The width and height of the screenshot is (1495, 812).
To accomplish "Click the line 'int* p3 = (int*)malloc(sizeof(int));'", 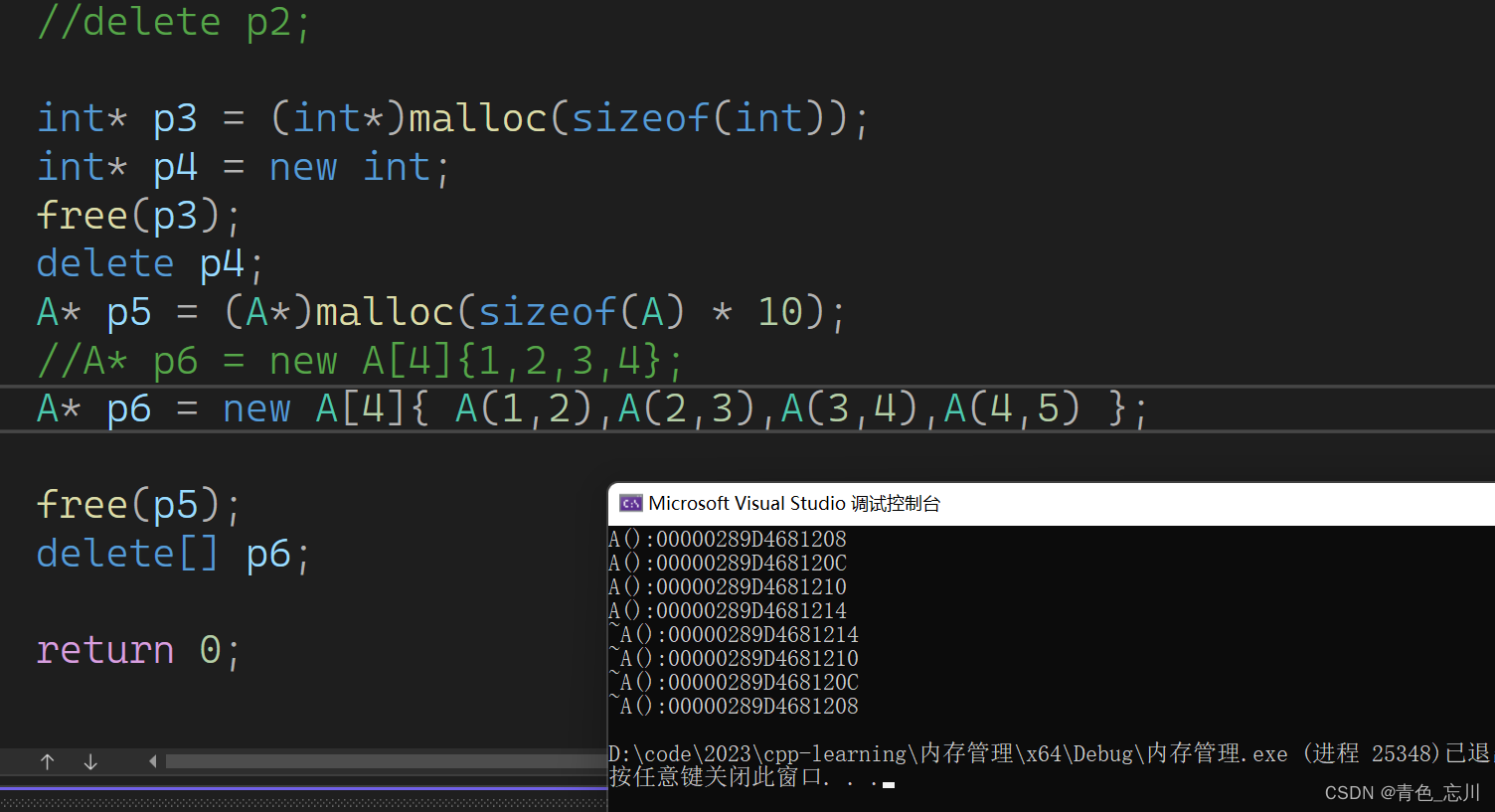I will (453, 118).
